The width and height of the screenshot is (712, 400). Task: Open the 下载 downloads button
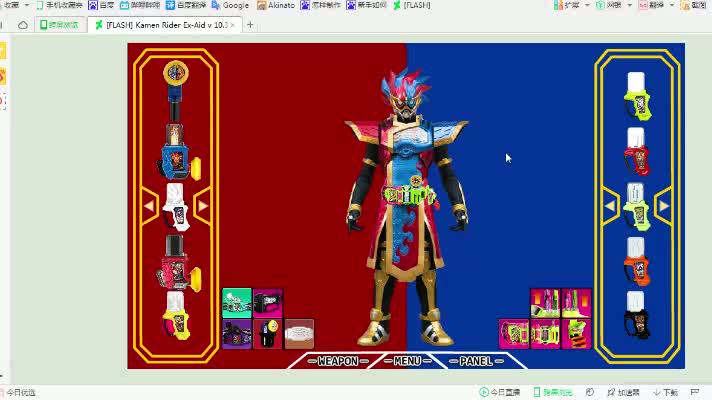tap(665, 392)
